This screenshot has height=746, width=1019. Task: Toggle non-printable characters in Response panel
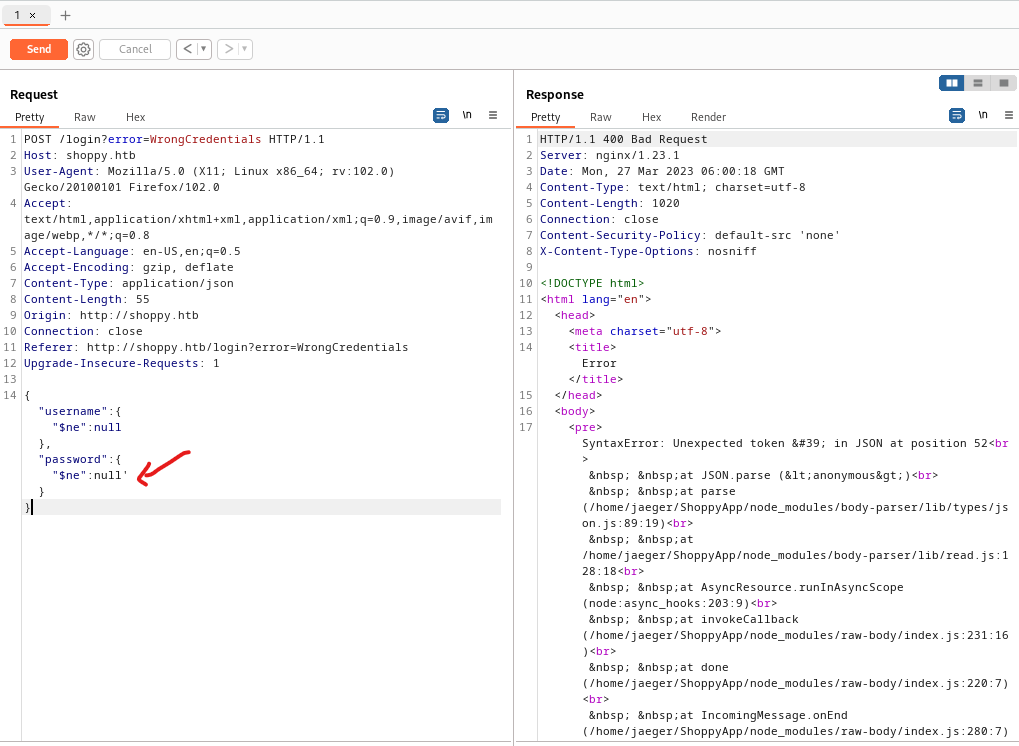(983, 115)
